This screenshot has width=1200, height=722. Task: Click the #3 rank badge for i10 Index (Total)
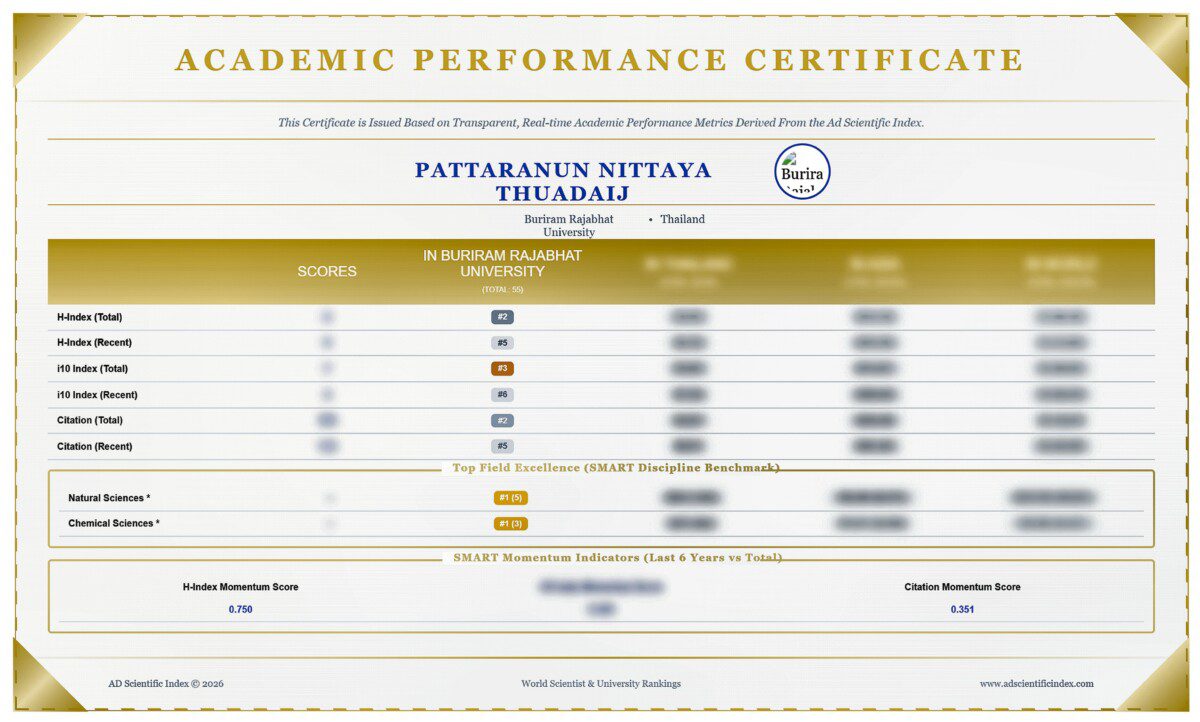click(x=502, y=369)
